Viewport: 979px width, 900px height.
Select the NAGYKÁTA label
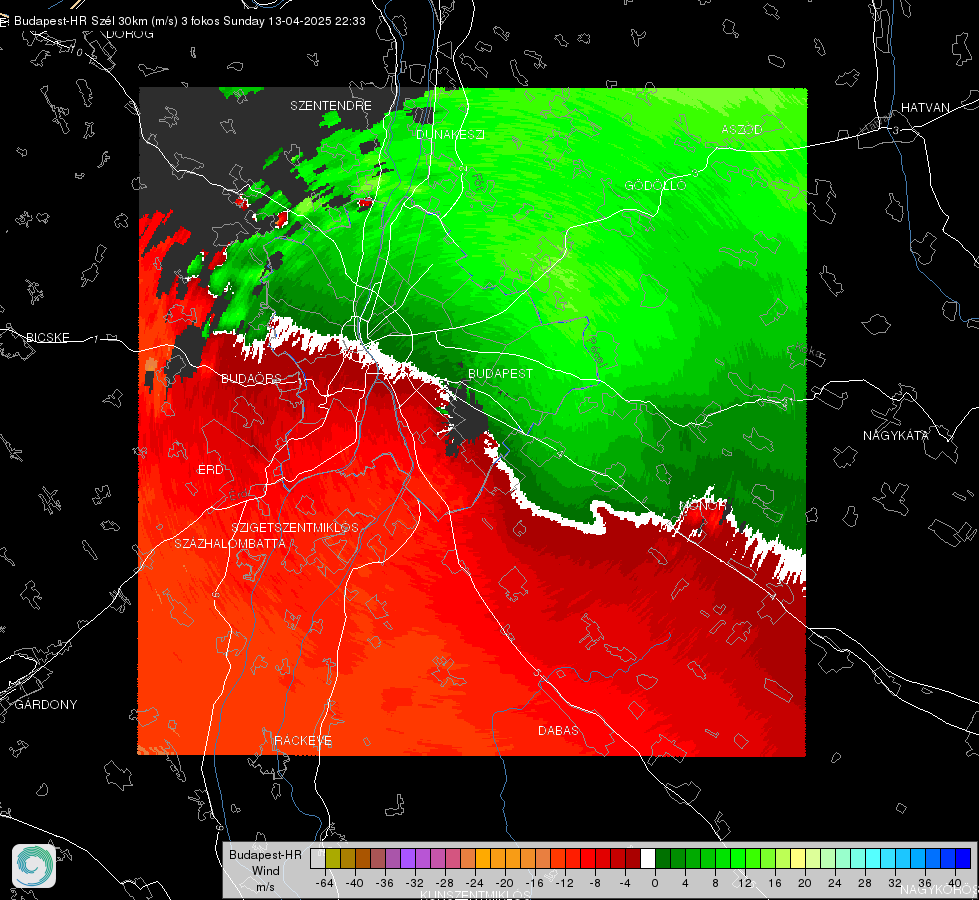pyautogui.click(x=896, y=435)
